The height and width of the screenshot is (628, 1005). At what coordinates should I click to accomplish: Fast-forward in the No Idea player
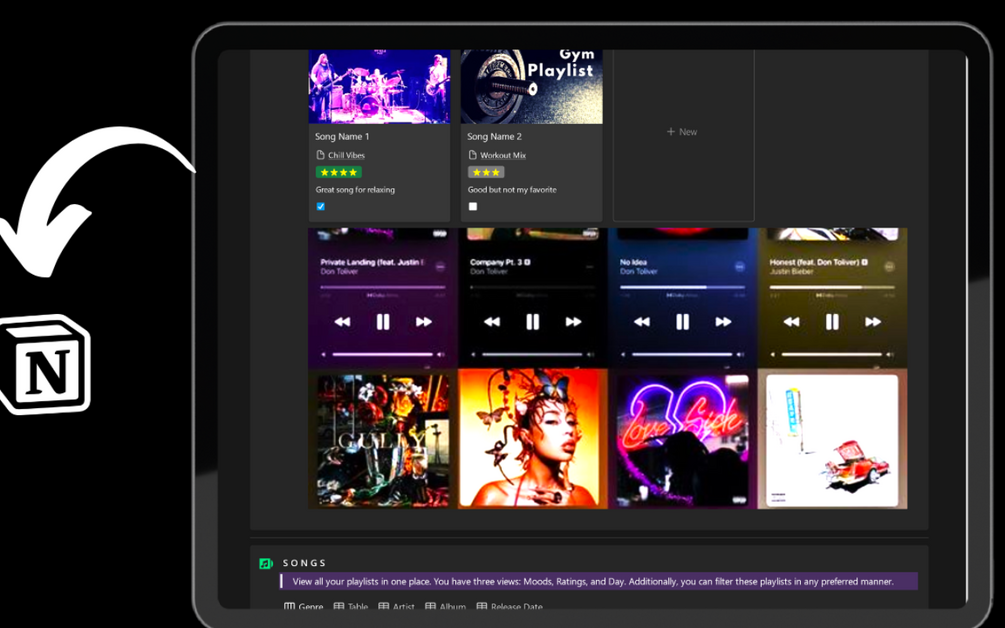723,322
